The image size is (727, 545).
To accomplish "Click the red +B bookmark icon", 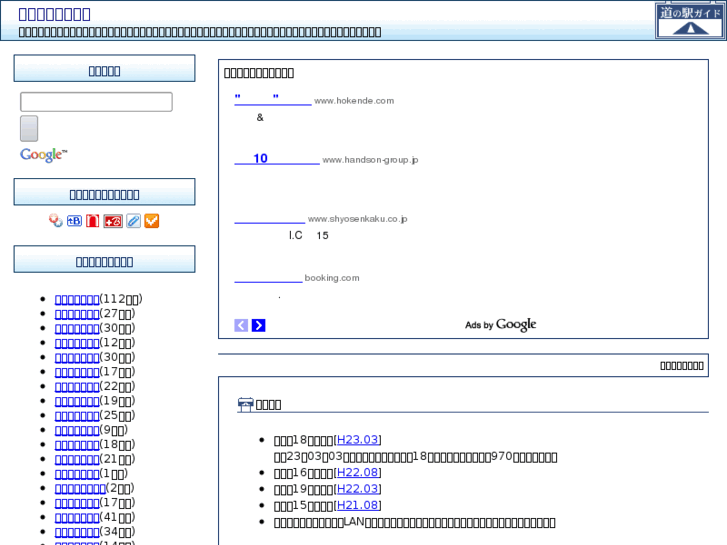I will coord(113,221).
